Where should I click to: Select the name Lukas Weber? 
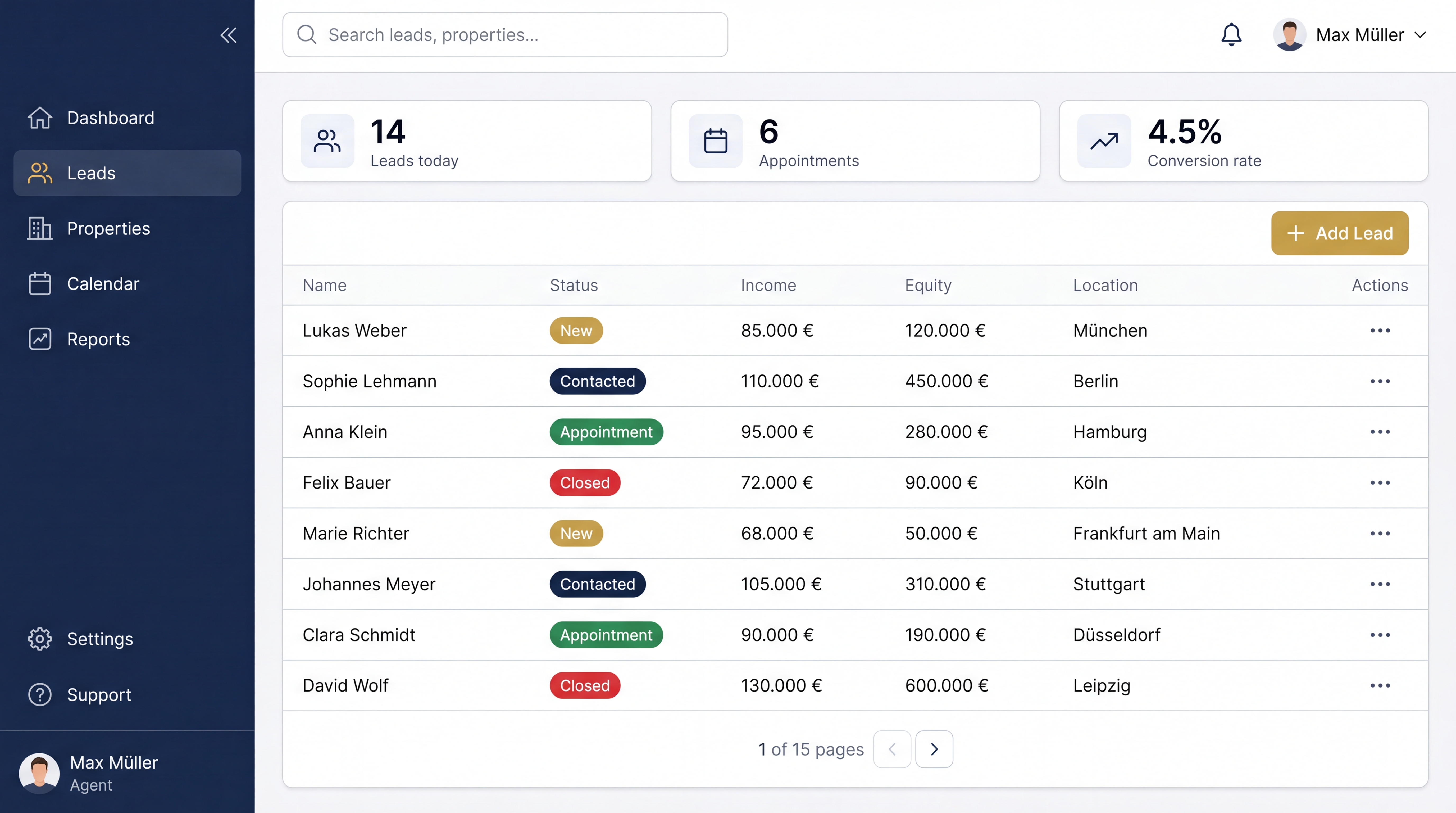[354, 330]
